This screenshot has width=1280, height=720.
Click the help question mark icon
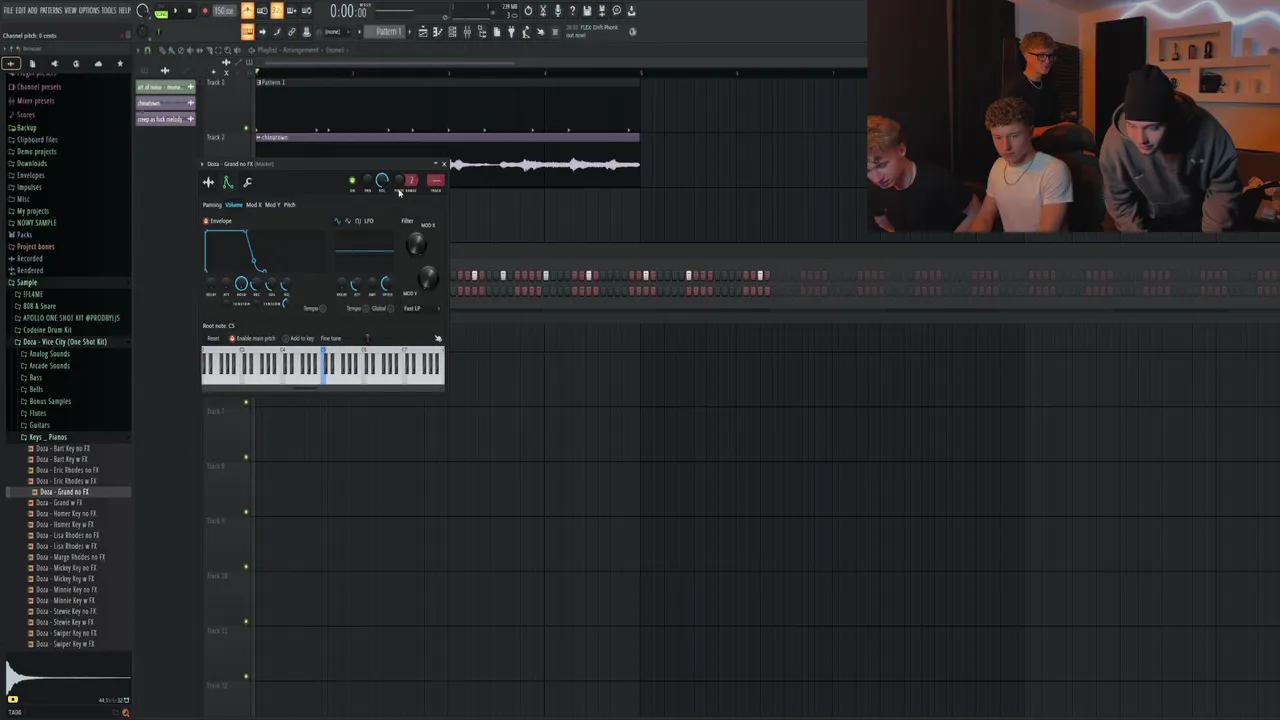(572, 10)
